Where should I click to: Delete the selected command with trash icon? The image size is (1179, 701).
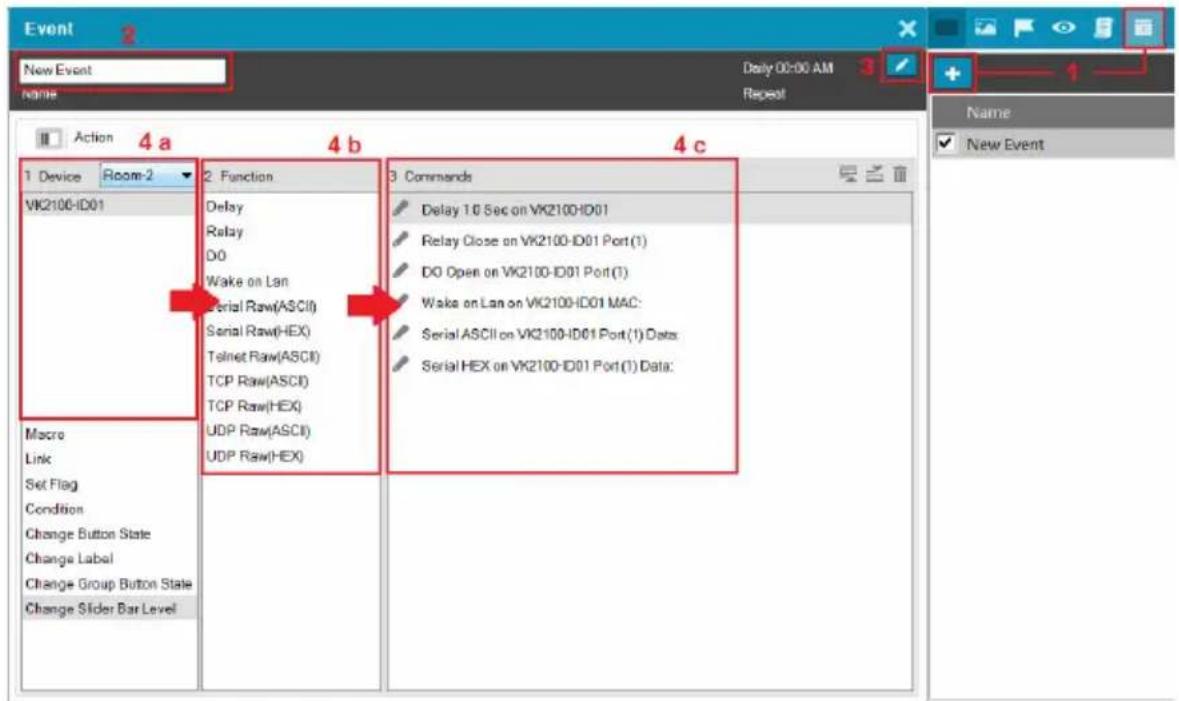click(900, 174)
